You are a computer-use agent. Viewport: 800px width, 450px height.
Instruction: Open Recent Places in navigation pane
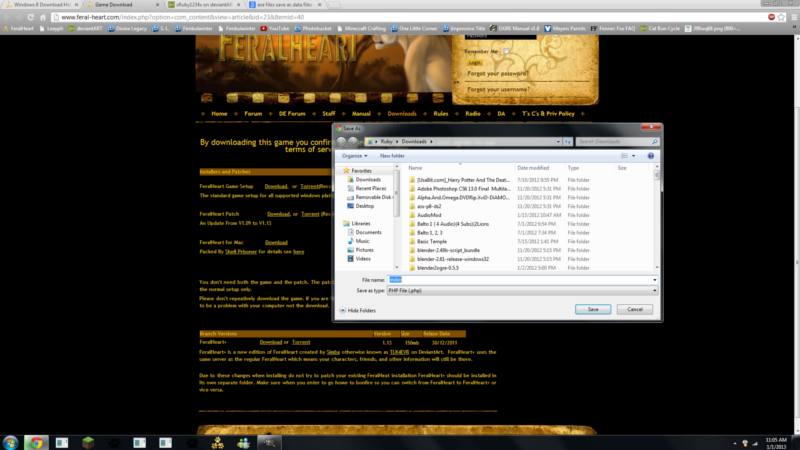[x=367, y=188]
